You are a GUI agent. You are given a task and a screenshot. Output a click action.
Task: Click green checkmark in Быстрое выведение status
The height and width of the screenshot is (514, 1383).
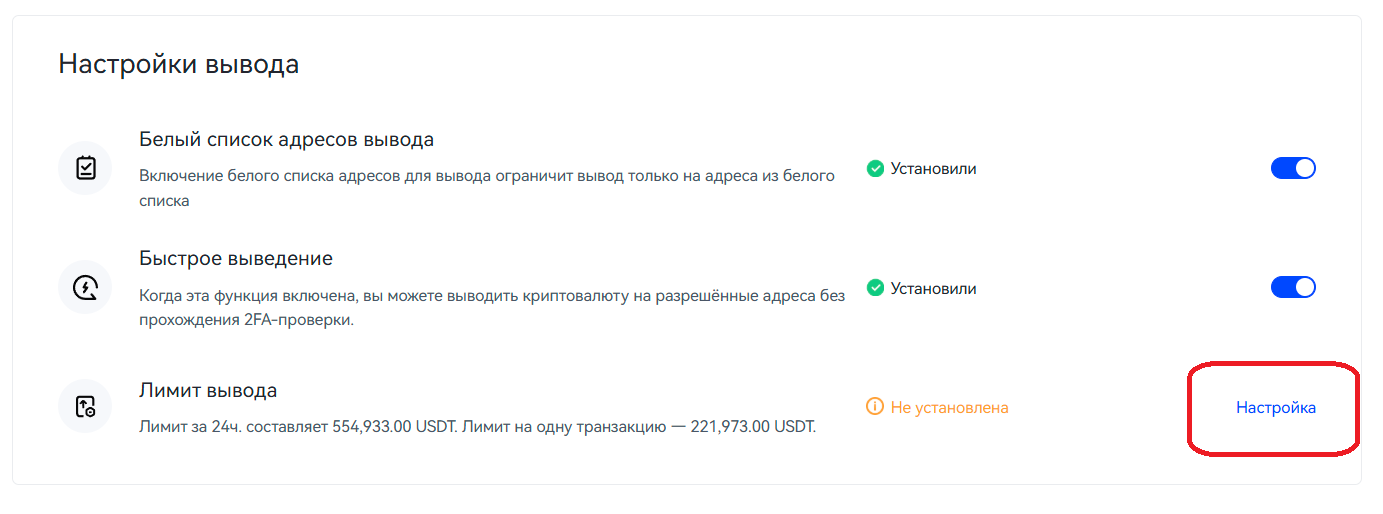(875, 289)
